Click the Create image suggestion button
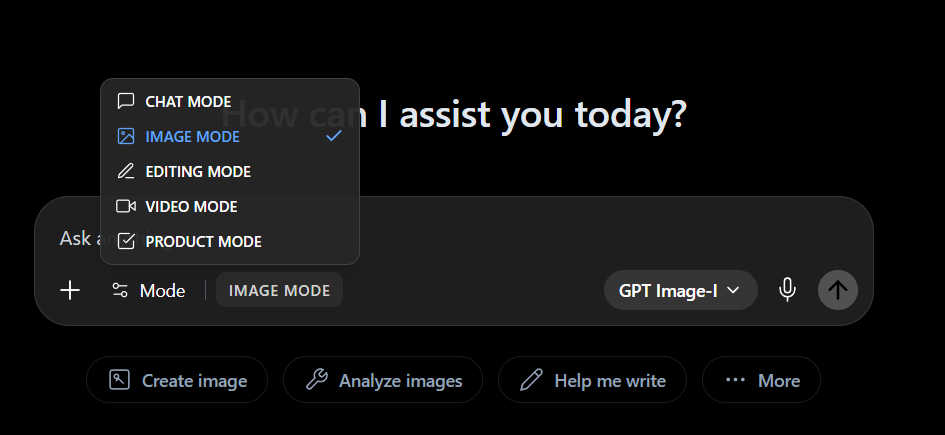The width and height of the screenshot is (945, 435). (177, 380)
